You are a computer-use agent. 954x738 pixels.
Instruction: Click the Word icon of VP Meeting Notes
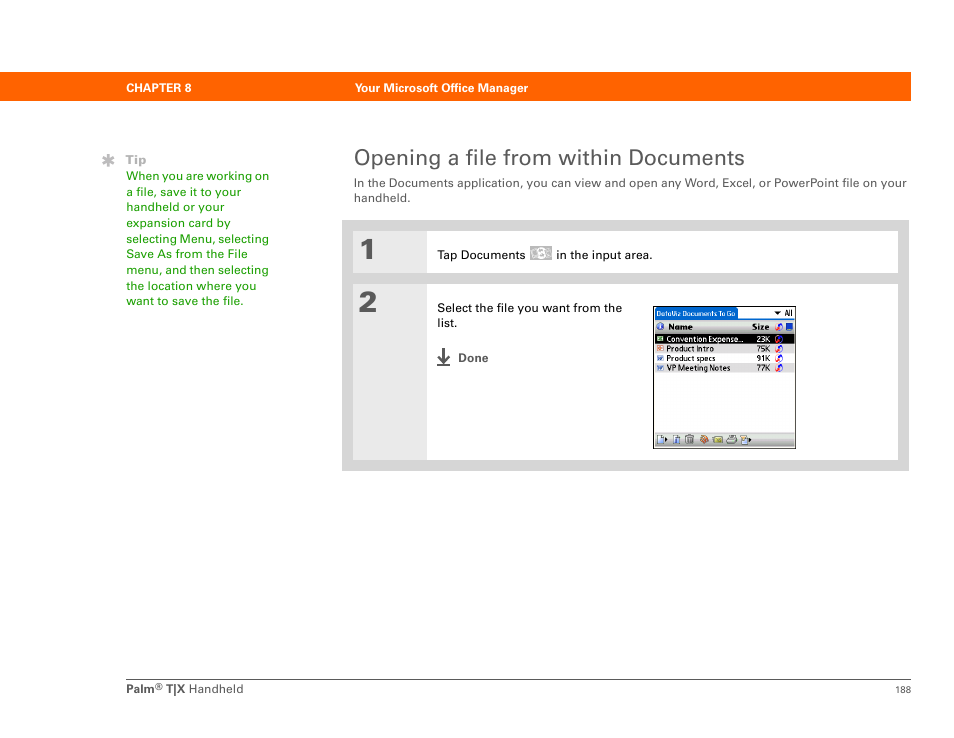660,368
